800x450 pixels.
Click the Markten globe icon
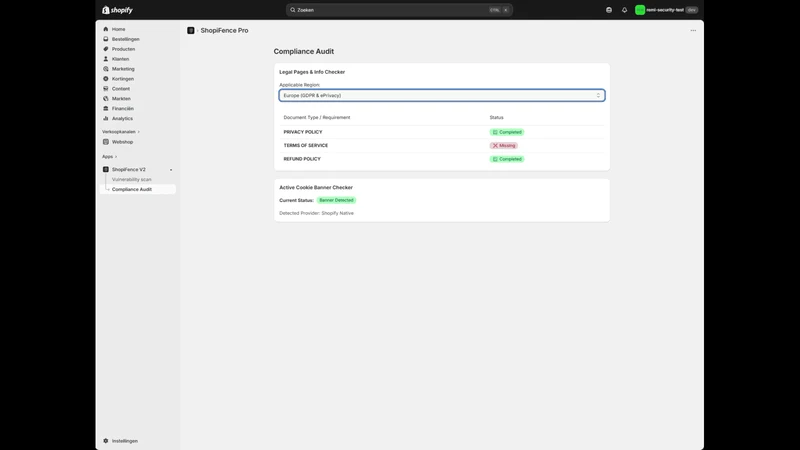click(x=106, y=98)
